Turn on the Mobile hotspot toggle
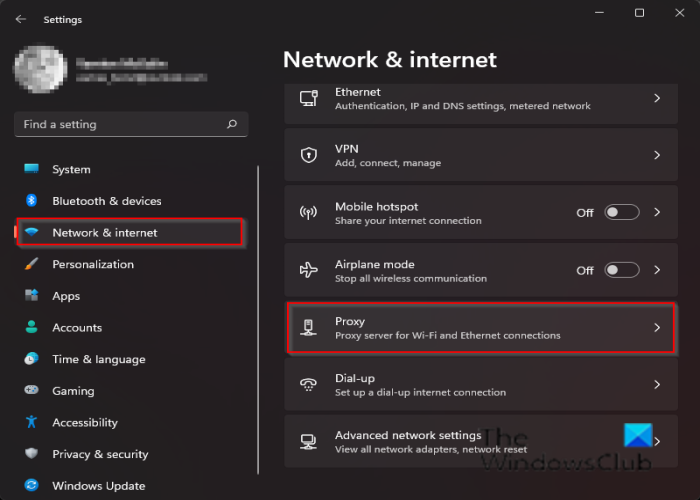 [x=621, y=212]
